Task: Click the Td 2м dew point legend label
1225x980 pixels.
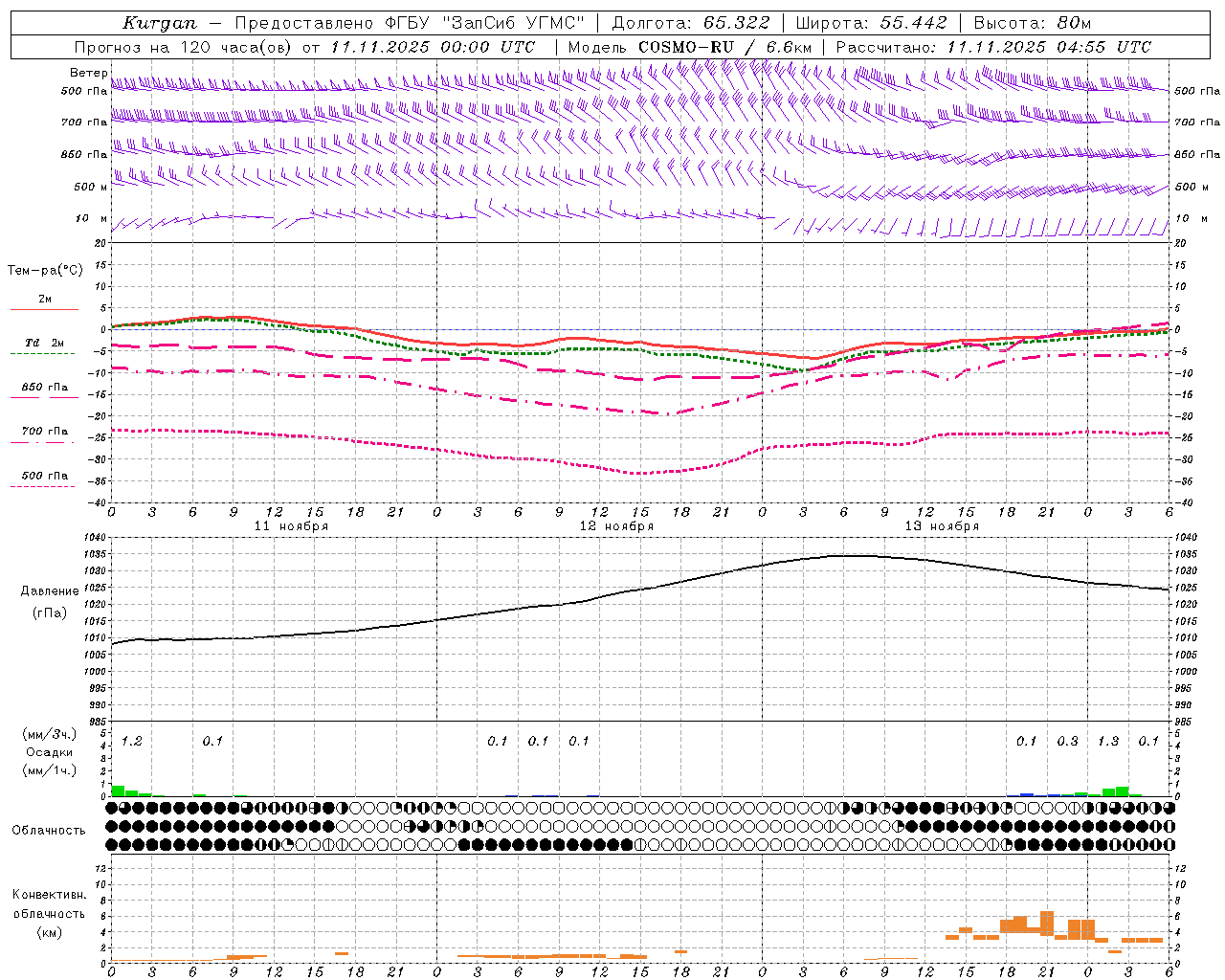Action: [44, 343]
